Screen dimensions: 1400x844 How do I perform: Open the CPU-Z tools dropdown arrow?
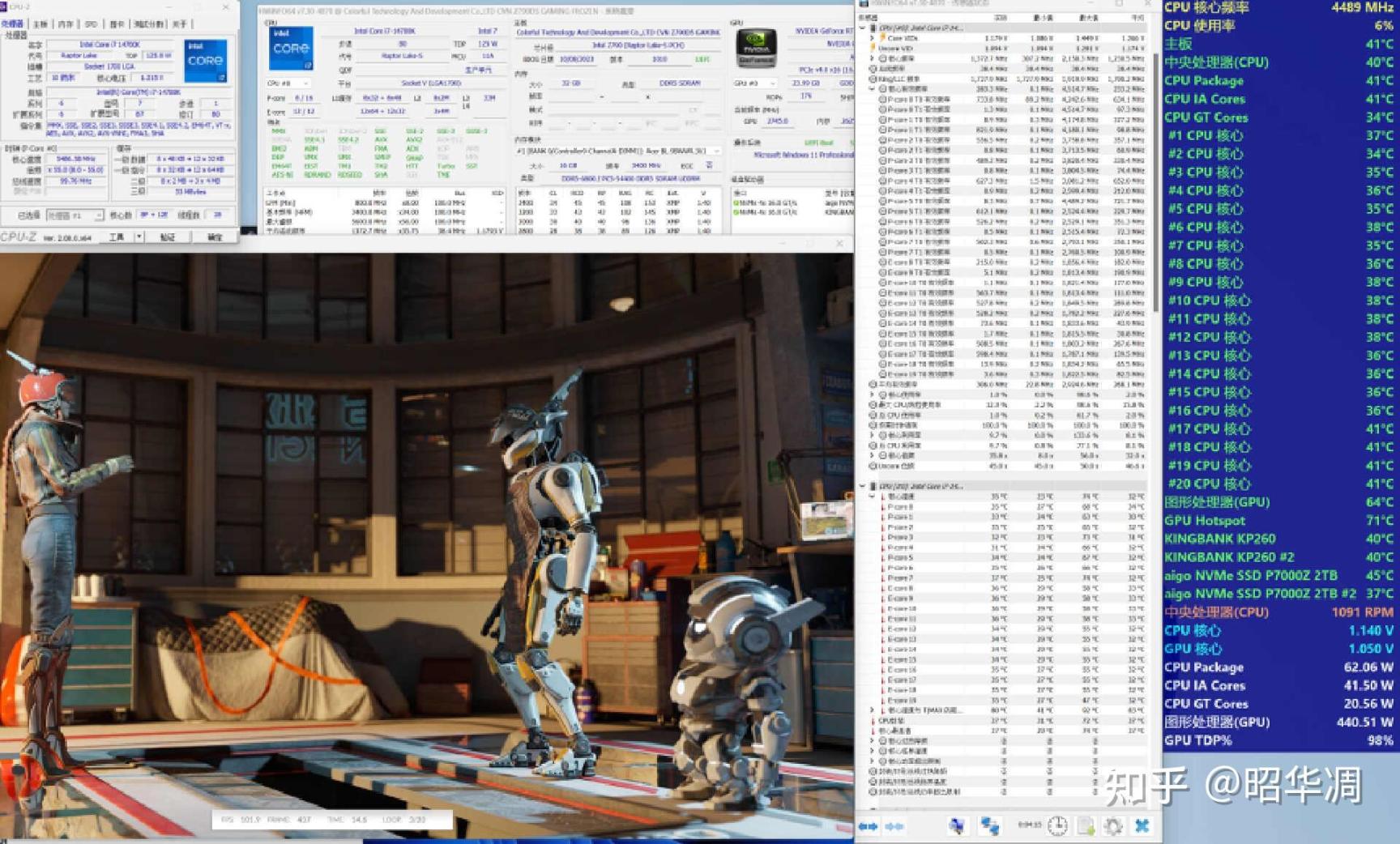pyautogui.click(x=139, y=237)
